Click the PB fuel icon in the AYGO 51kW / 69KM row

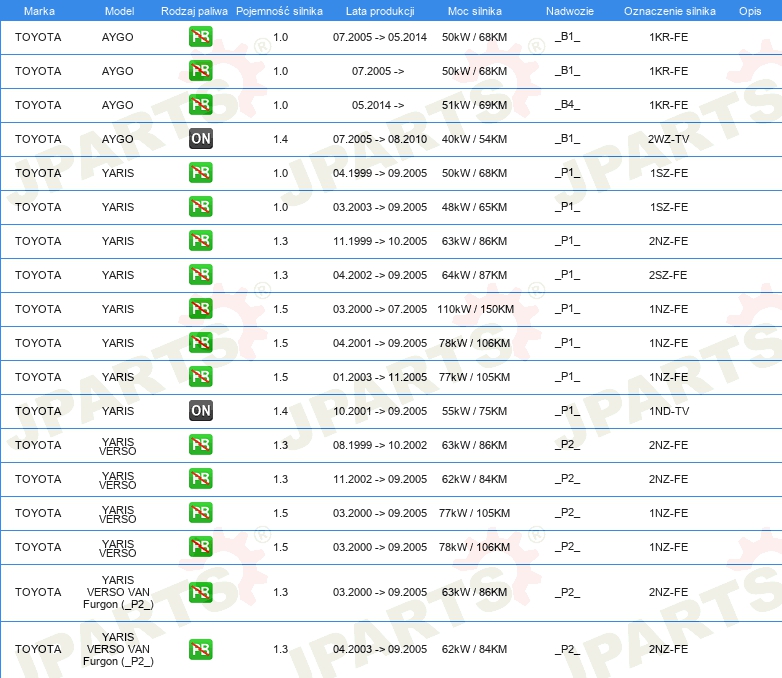point(201,105)
